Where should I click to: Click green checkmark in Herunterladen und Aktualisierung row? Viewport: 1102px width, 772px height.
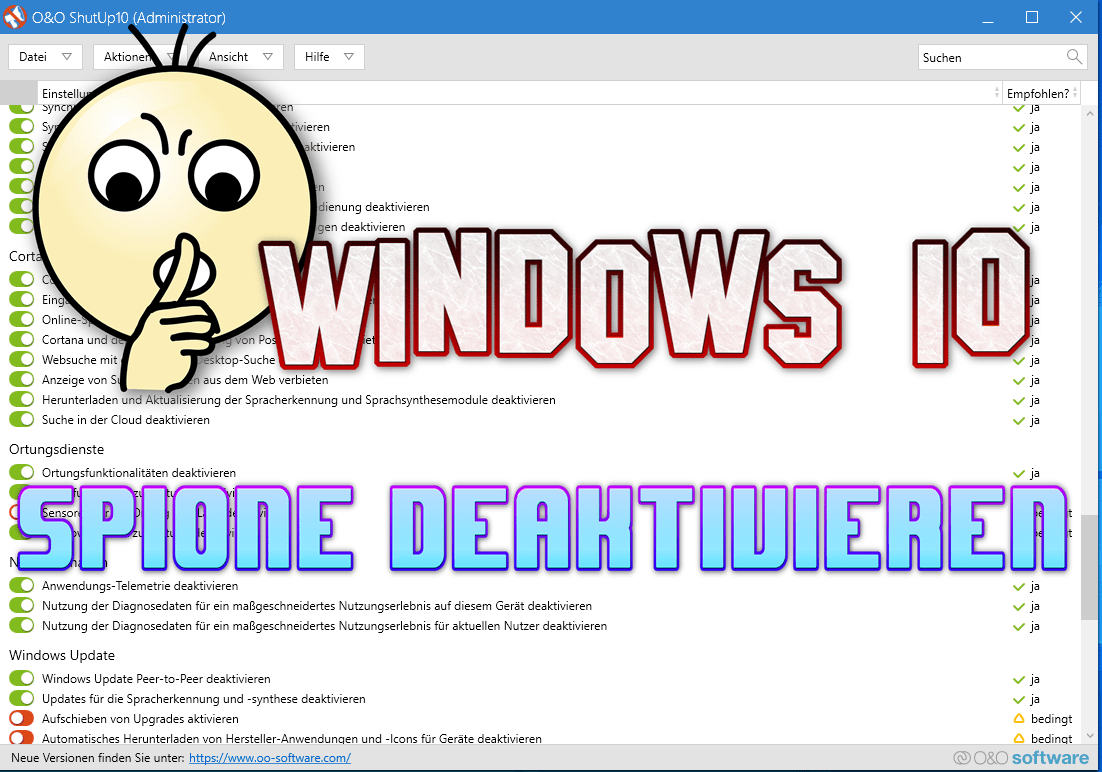pos(1018,401)
